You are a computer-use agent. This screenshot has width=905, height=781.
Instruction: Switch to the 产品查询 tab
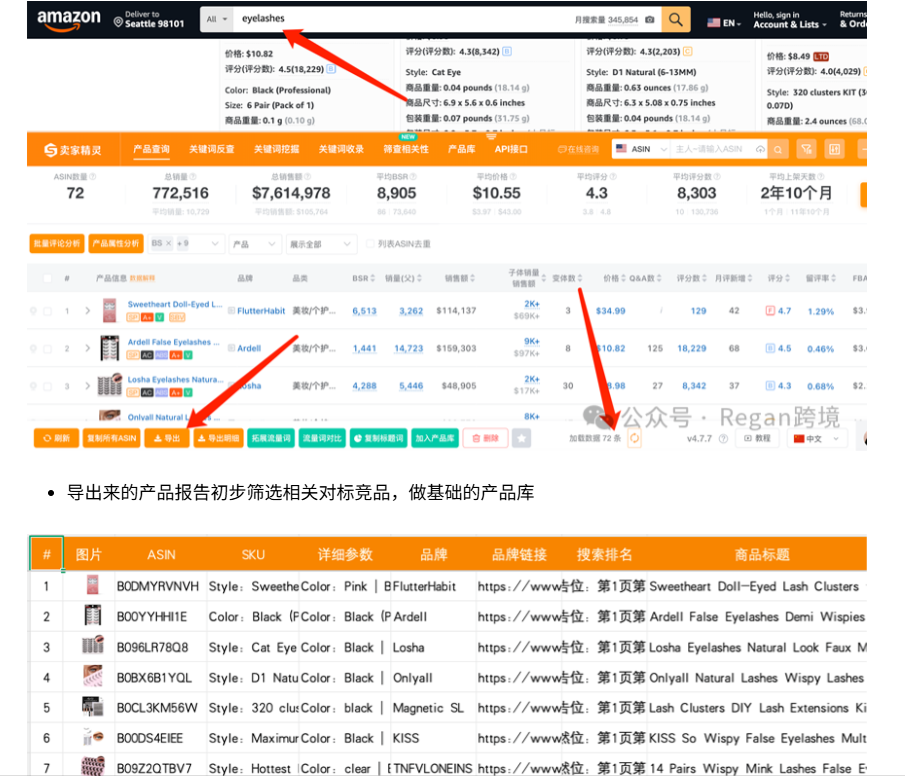click(x=151, y=150)
